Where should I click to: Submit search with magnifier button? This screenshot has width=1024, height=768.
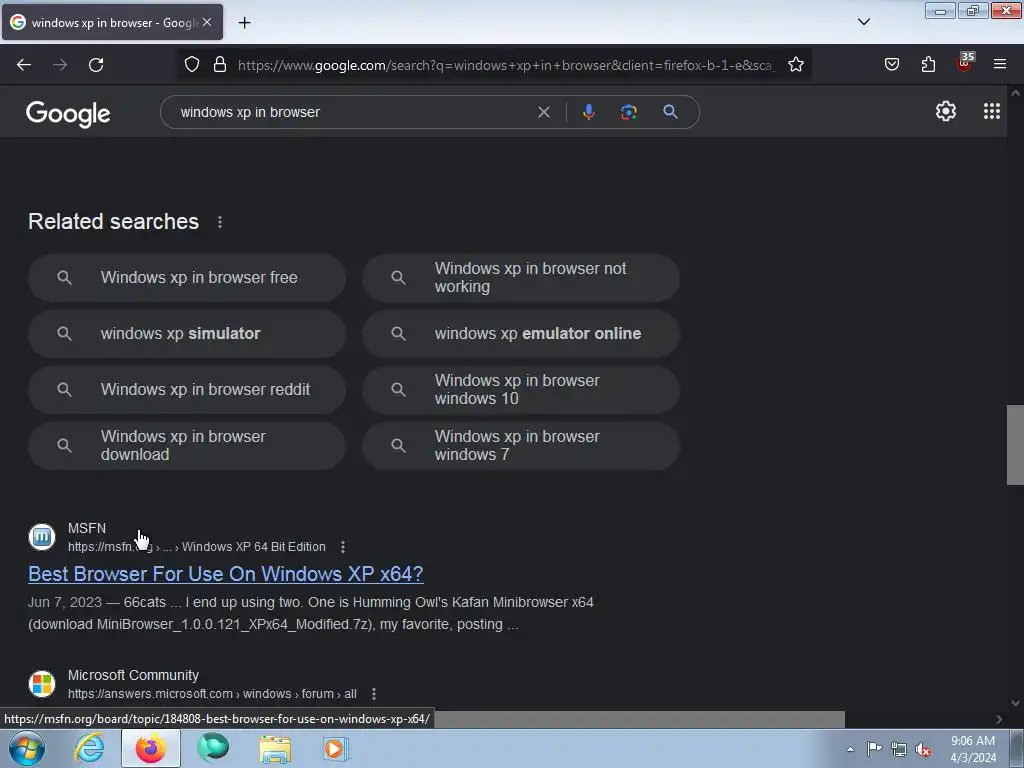[x=670, y=112]
